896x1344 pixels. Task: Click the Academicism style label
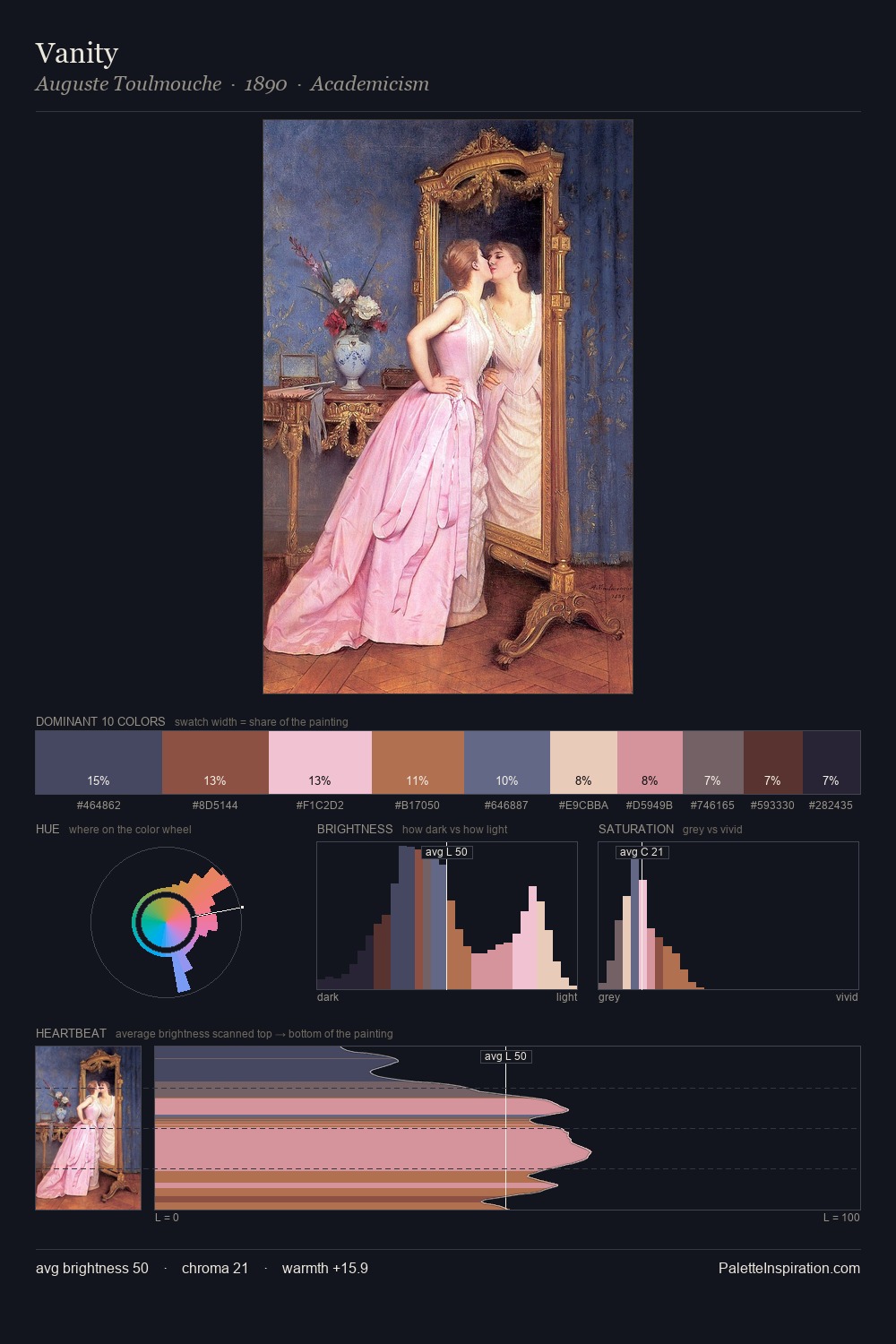(x=369, y=84)
